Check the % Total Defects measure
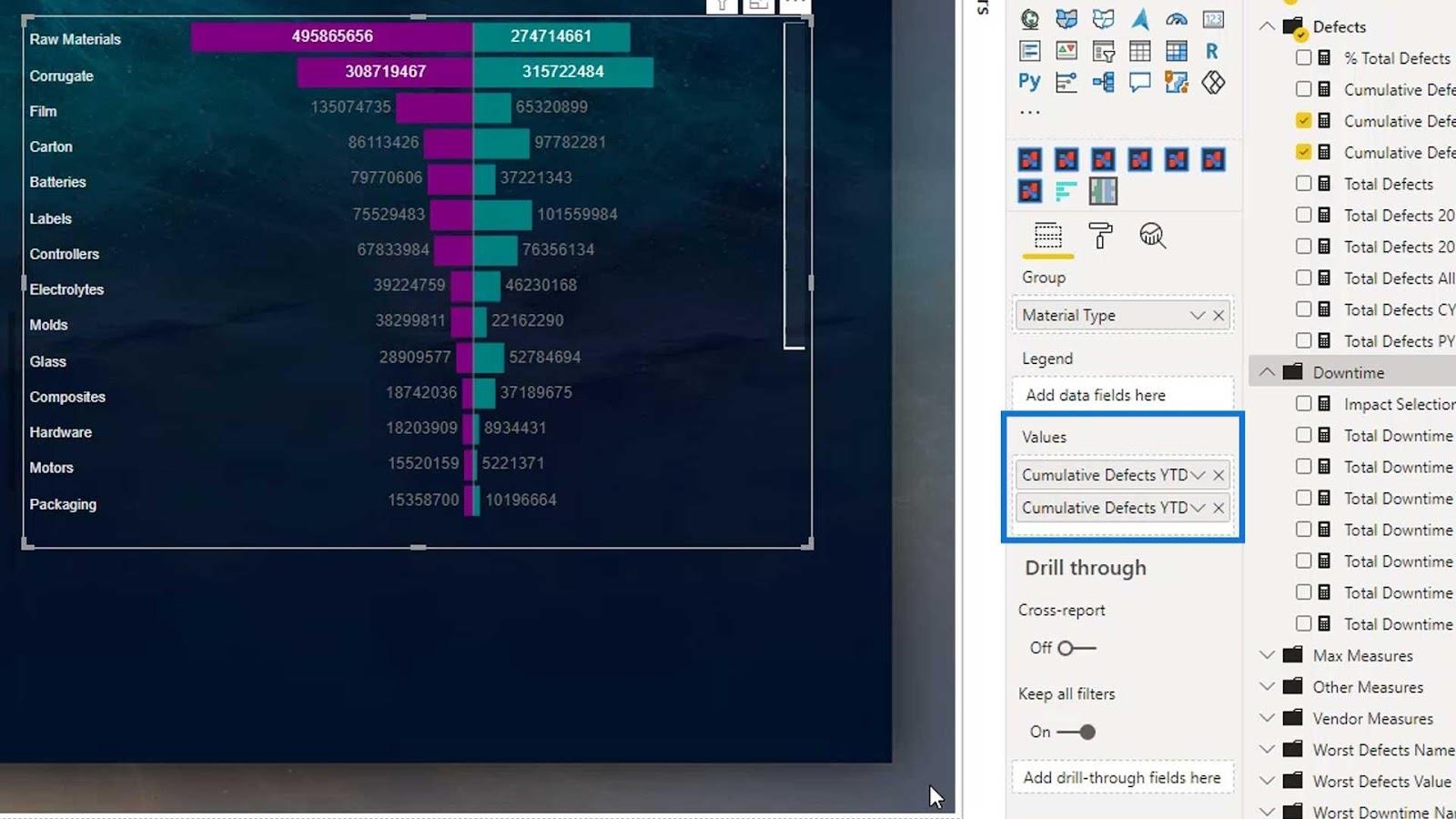The image size is (1456, 819). 1303,57
